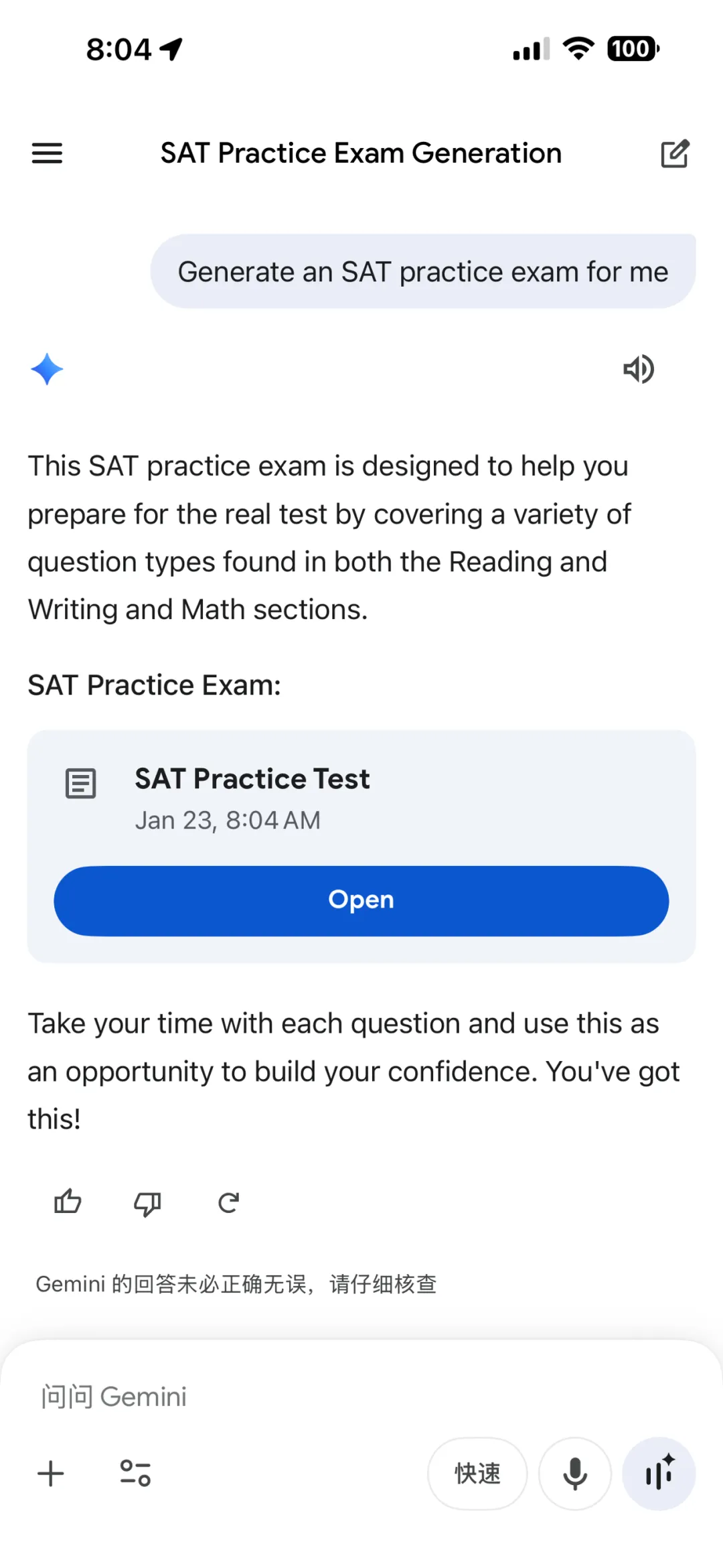Tap the conversation title SAT Practice Exam Generation

coord(361,153)
